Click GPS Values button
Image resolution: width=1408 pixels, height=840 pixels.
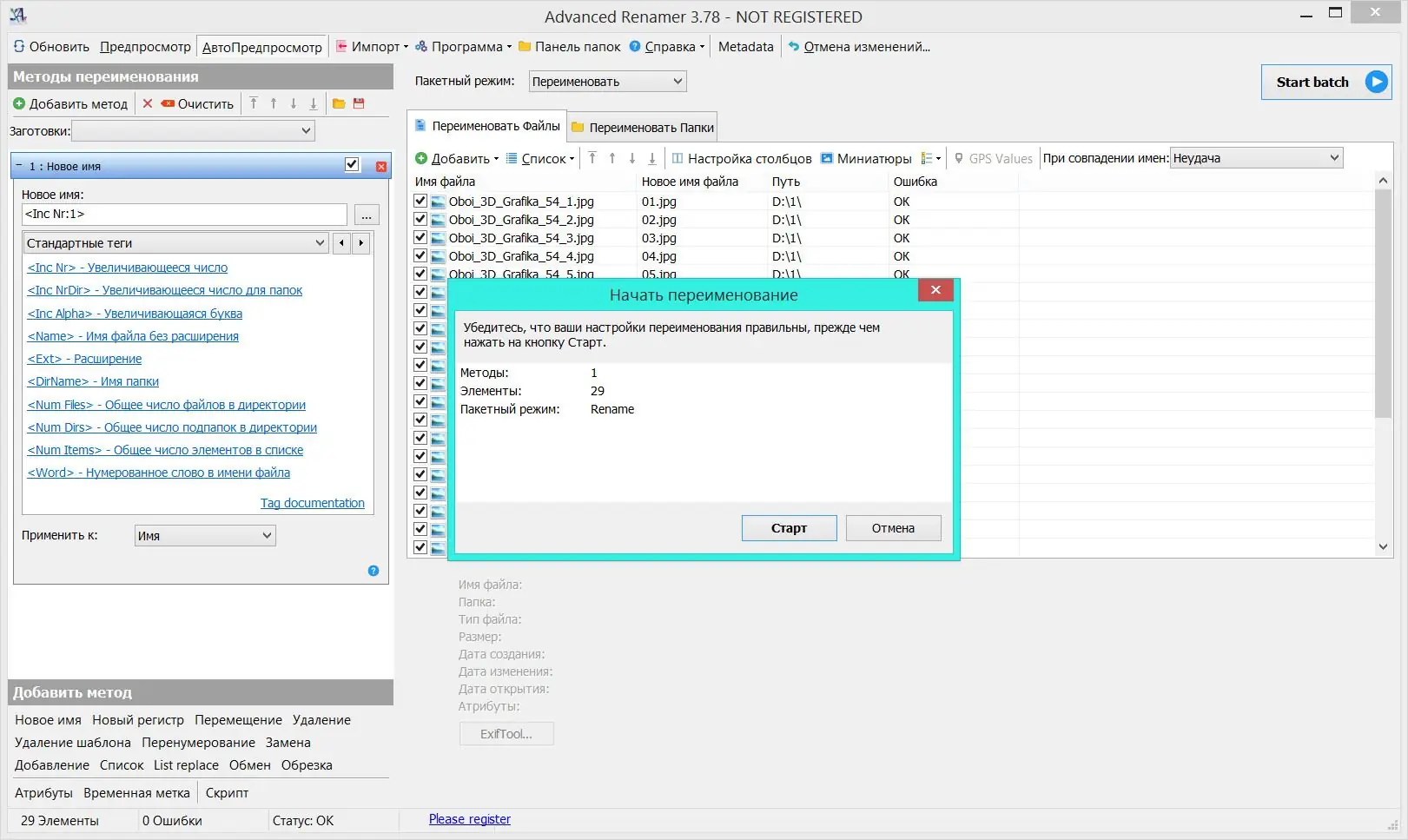pyautogui.click(x=993, y=158)
